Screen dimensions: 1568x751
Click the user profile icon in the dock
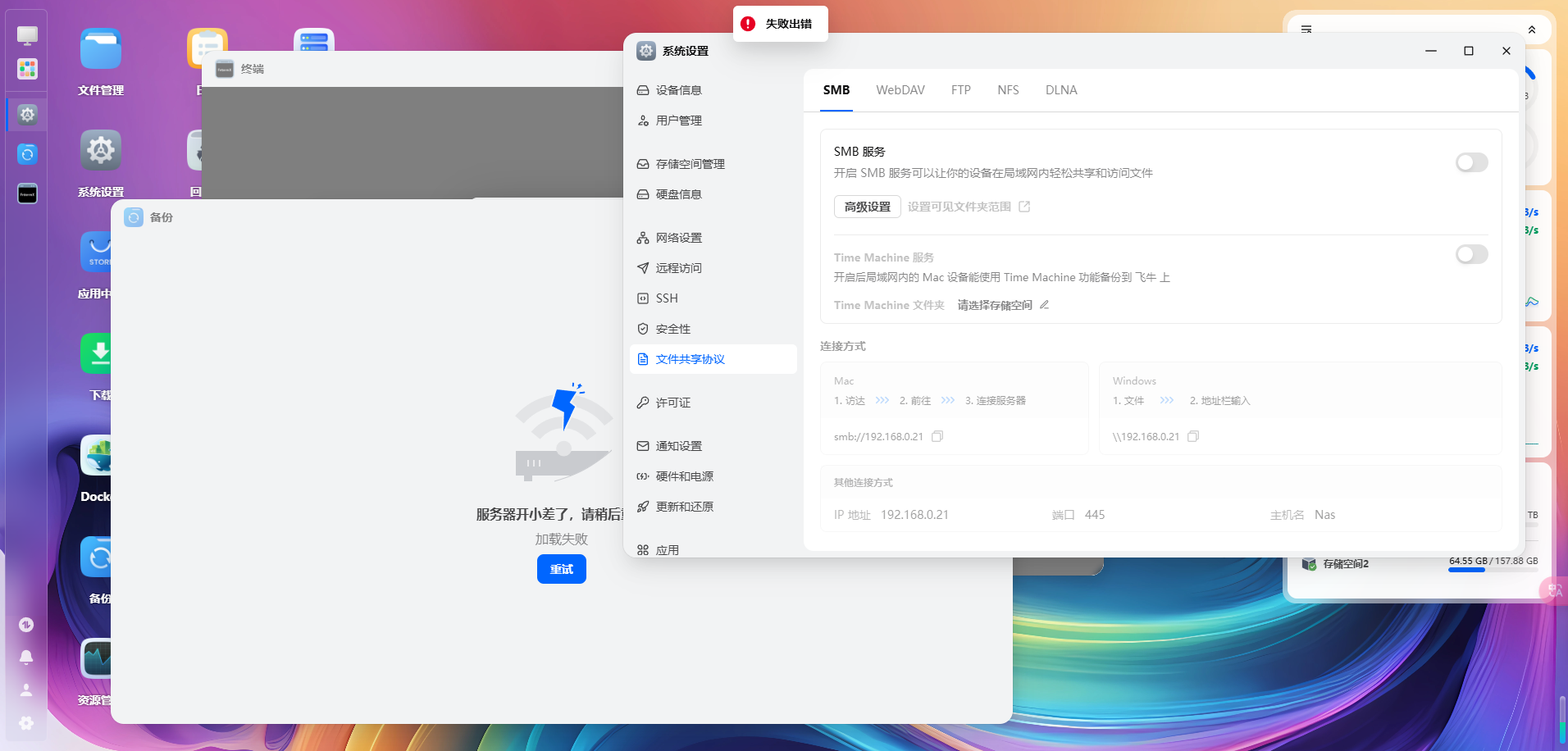click(x=26, y=690)
